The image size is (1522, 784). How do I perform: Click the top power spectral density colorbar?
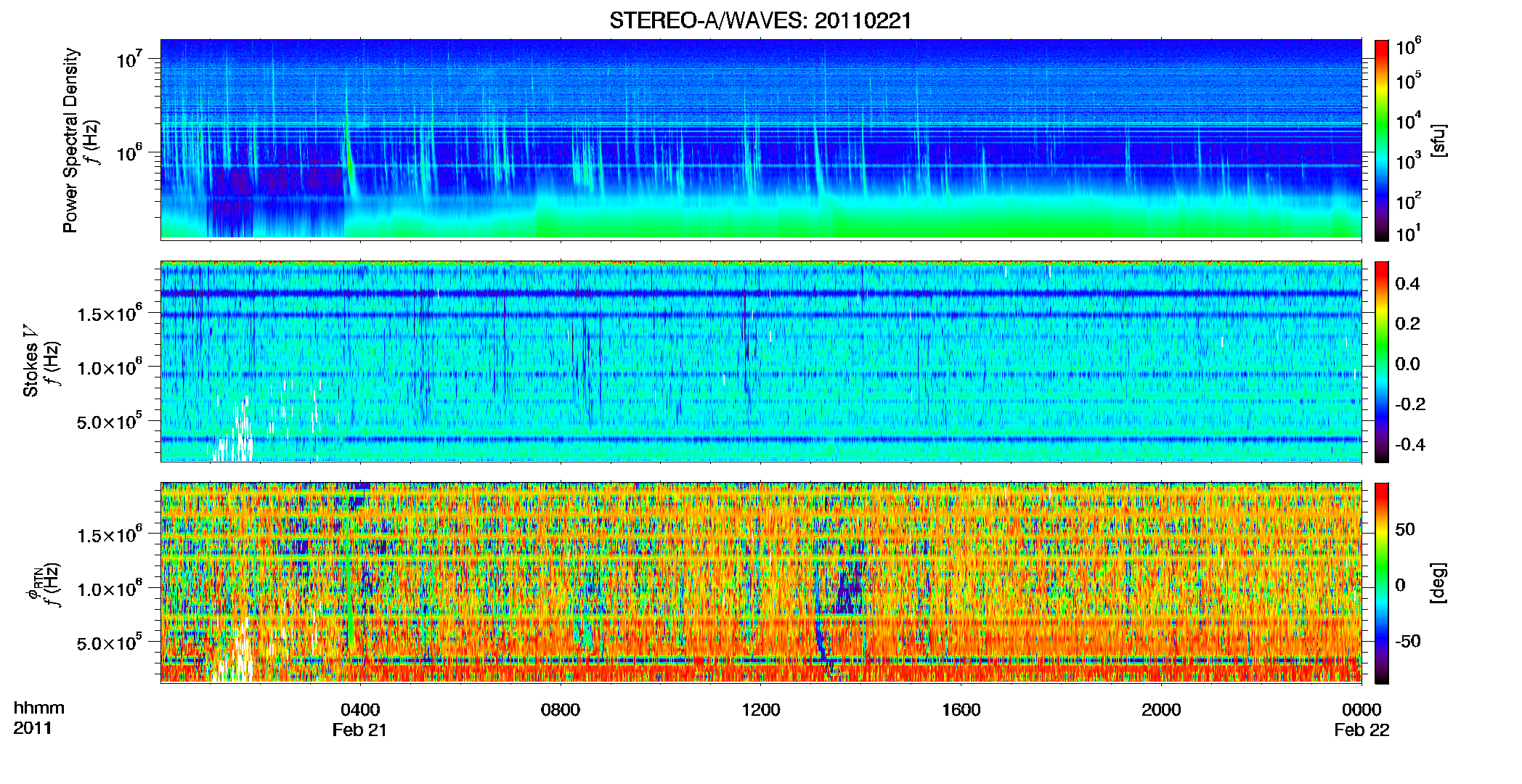(x=1382, y=140)
